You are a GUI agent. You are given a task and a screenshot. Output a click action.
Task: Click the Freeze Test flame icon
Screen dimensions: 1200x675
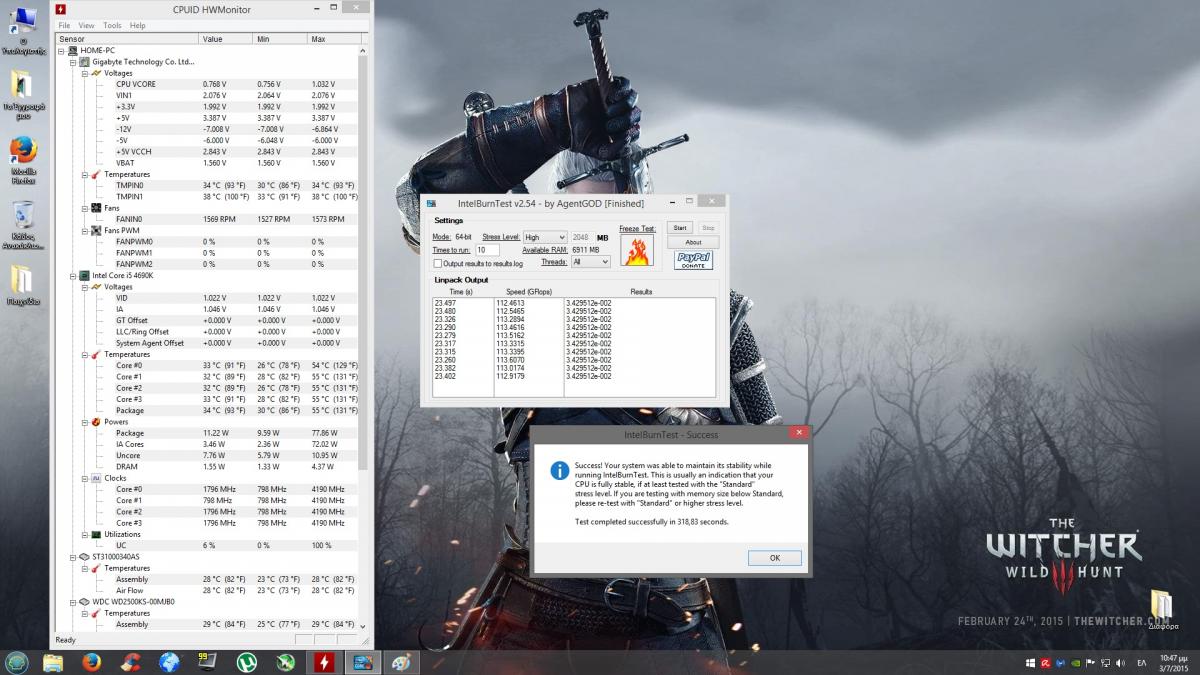click(637, 250)
